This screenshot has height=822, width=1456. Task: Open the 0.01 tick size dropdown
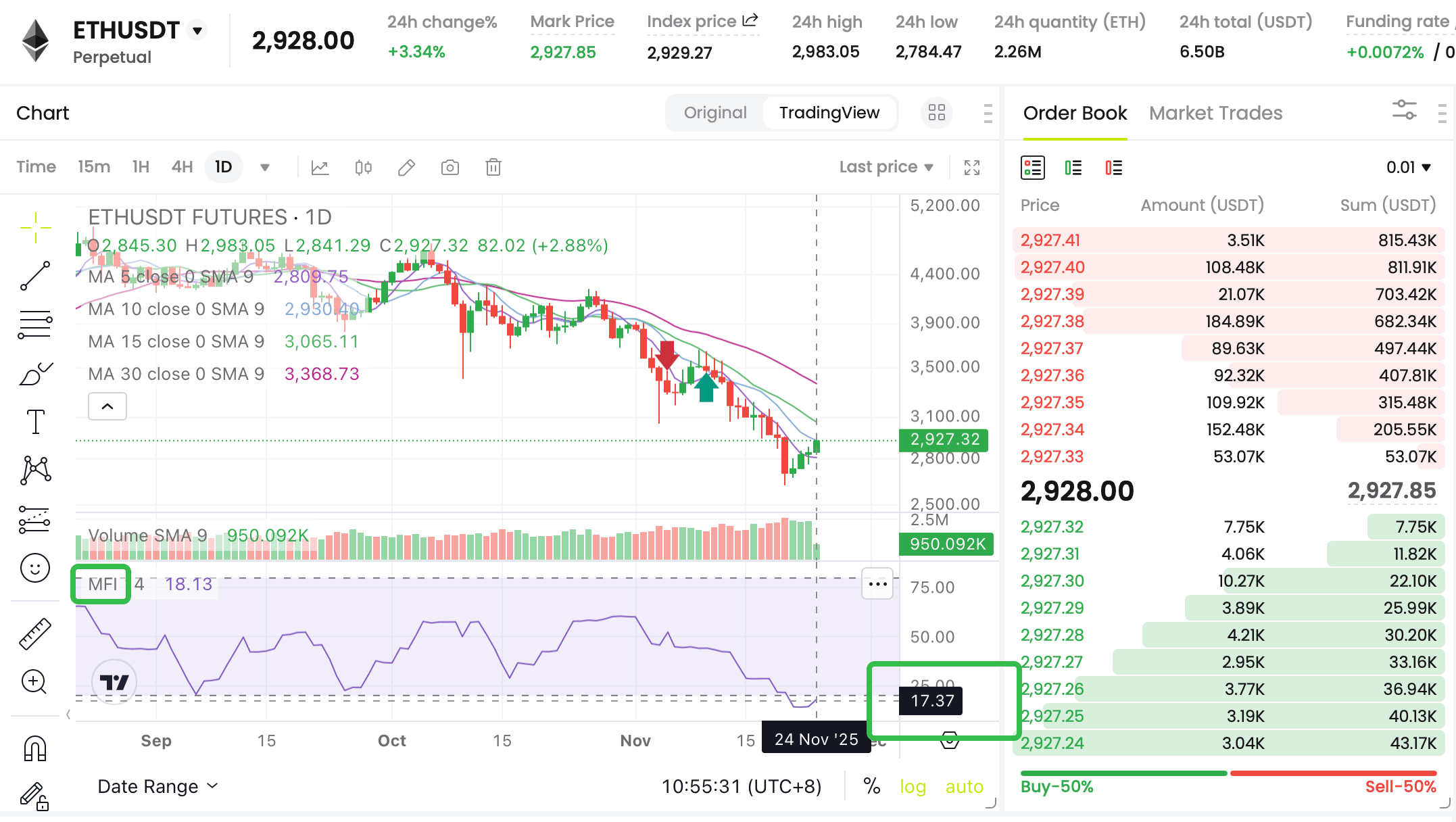[x=1408, y=167]
